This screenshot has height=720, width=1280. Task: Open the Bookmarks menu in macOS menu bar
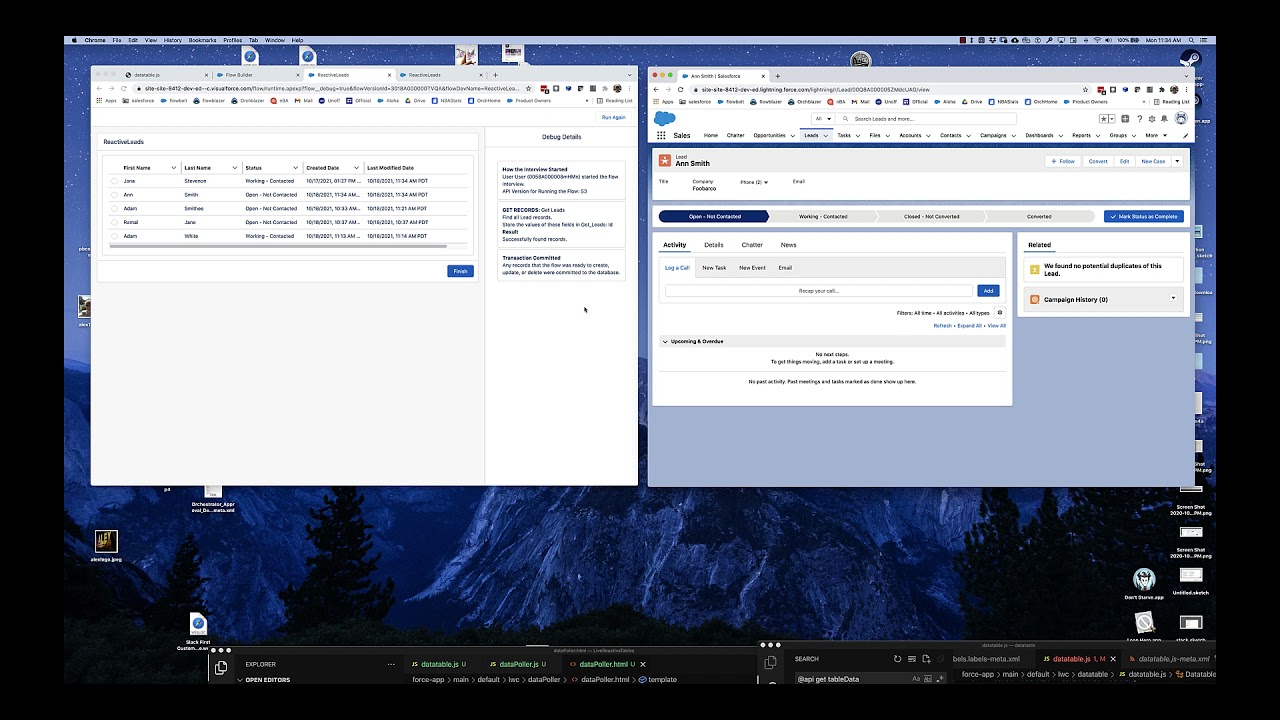pyautogui.click(x=202, y=40)
